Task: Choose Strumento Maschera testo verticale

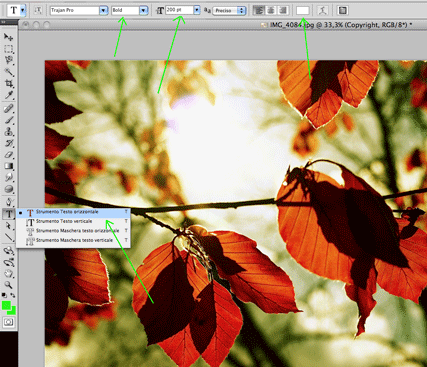Action: point(73,240)
